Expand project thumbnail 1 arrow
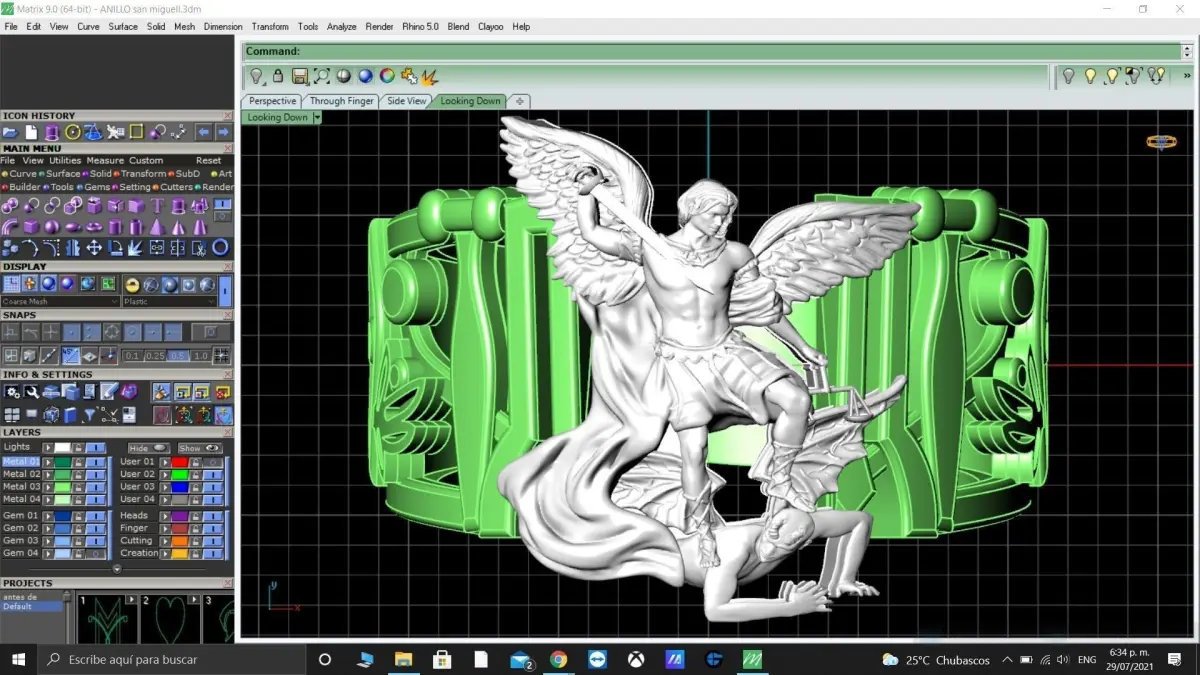 [x=131, y=599]
